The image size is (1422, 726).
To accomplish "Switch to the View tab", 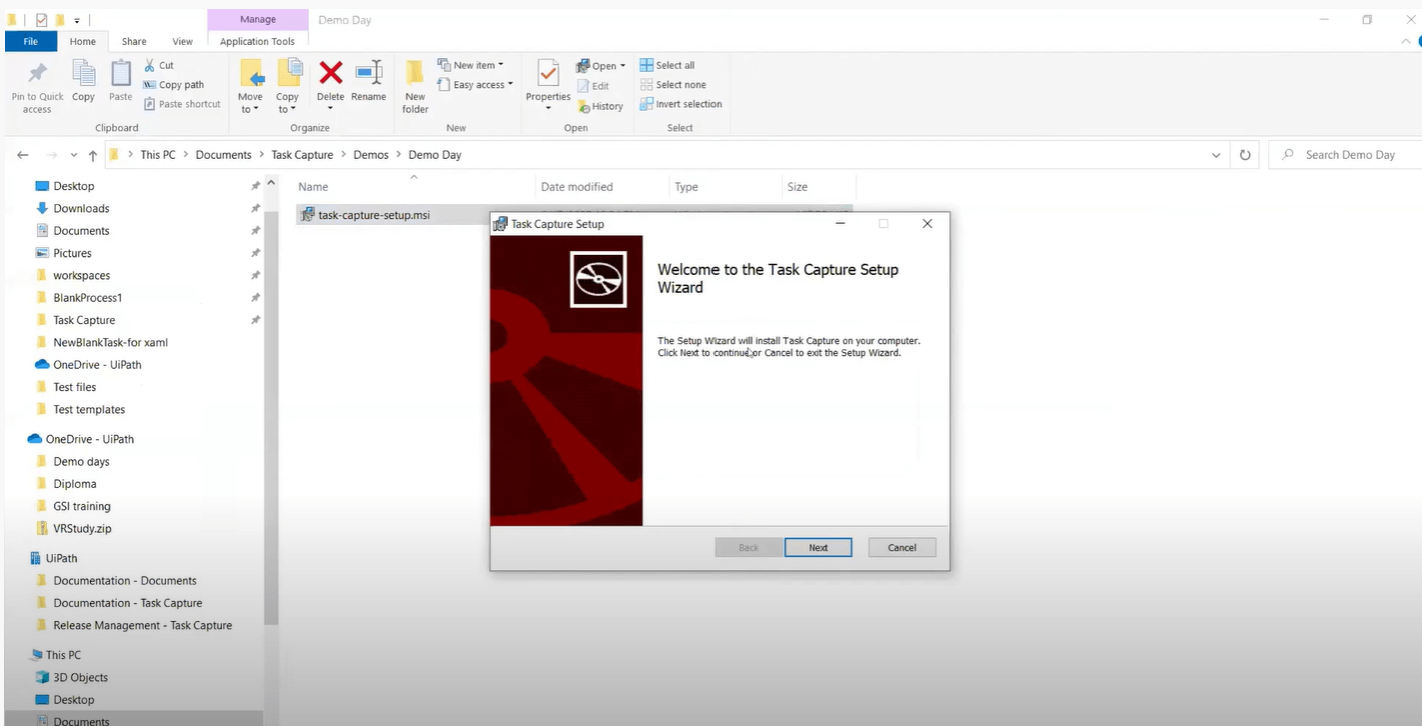I will click(x=182, y=41).
